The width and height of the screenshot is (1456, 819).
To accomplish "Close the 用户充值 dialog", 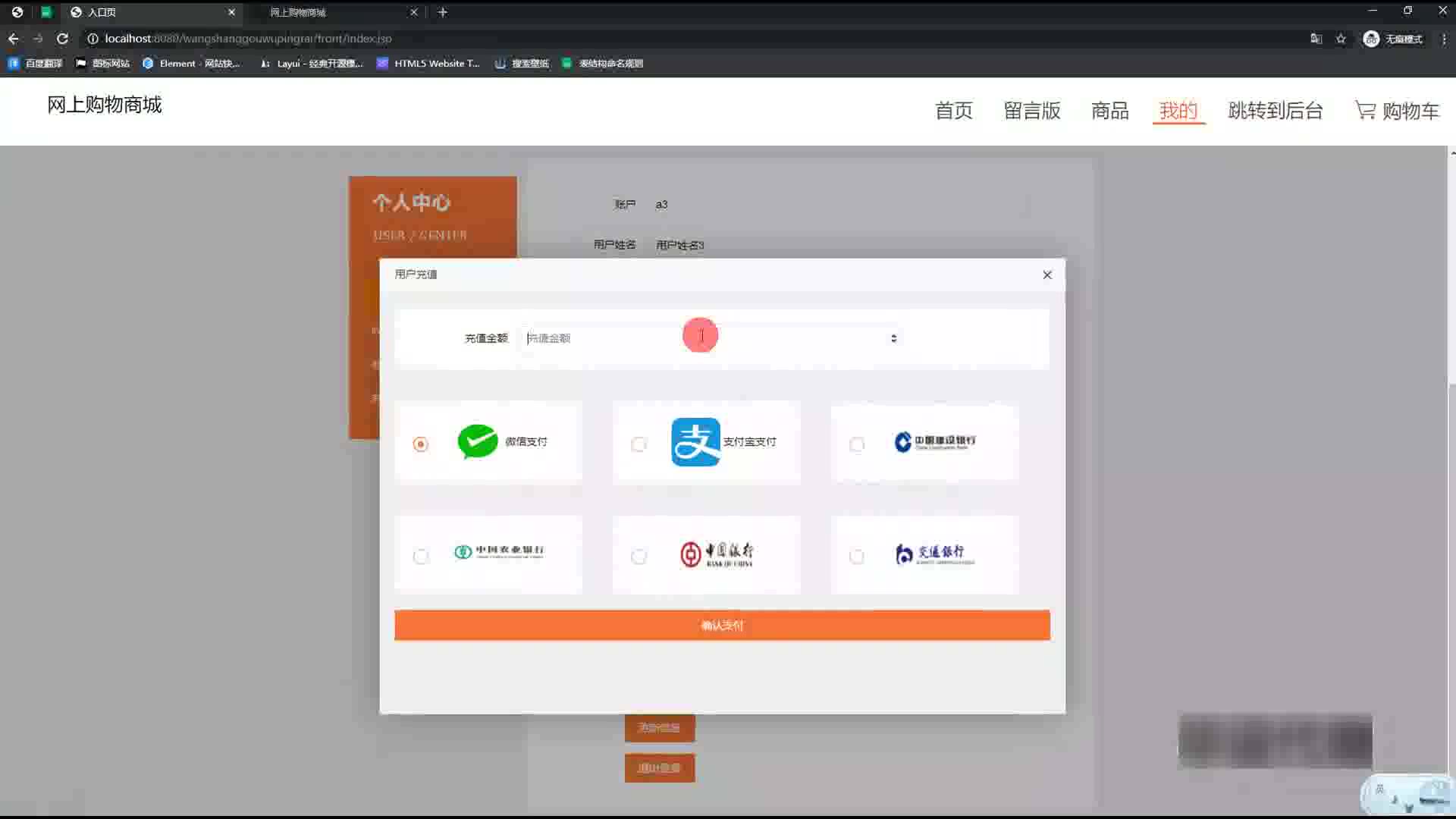I will (x=1047, y=275).
